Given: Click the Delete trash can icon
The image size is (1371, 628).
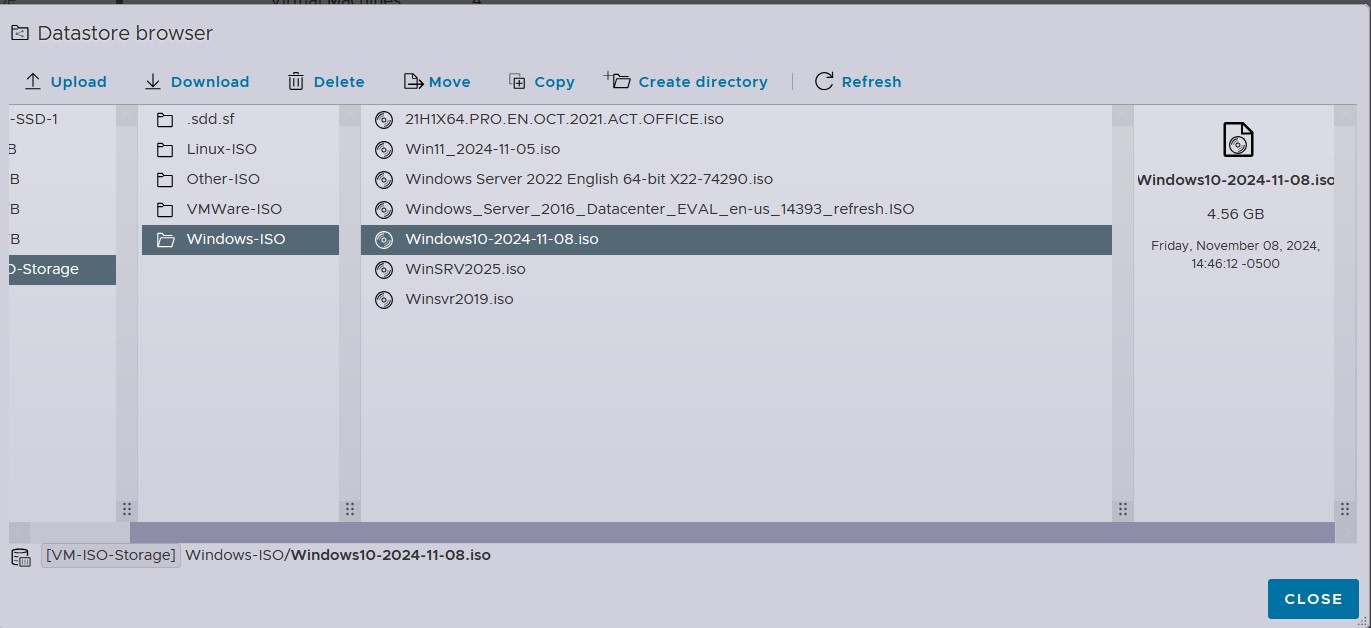Looking at the screenshot, I should click(296, 82).
